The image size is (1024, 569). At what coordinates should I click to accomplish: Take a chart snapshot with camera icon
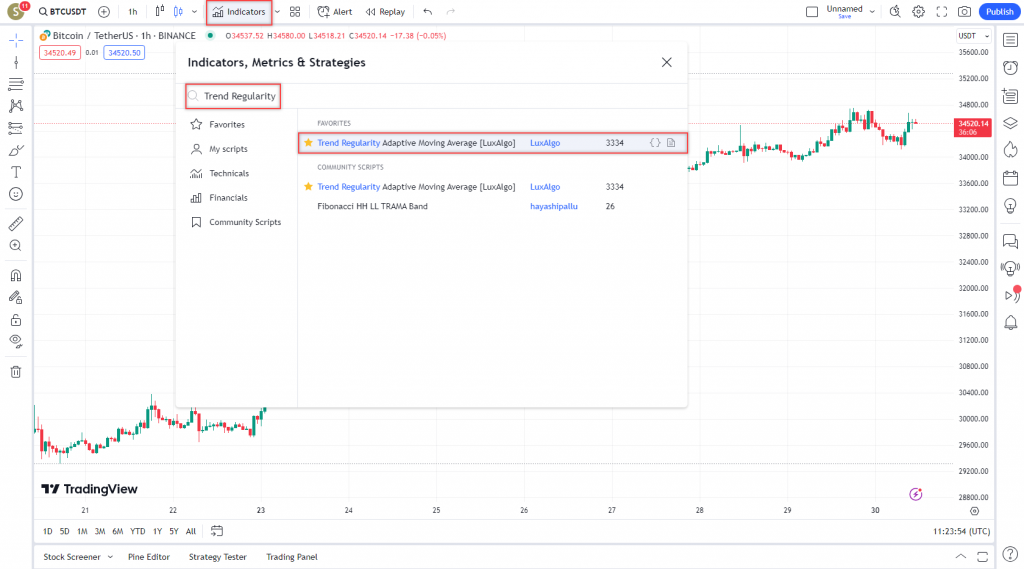[965, 12]
